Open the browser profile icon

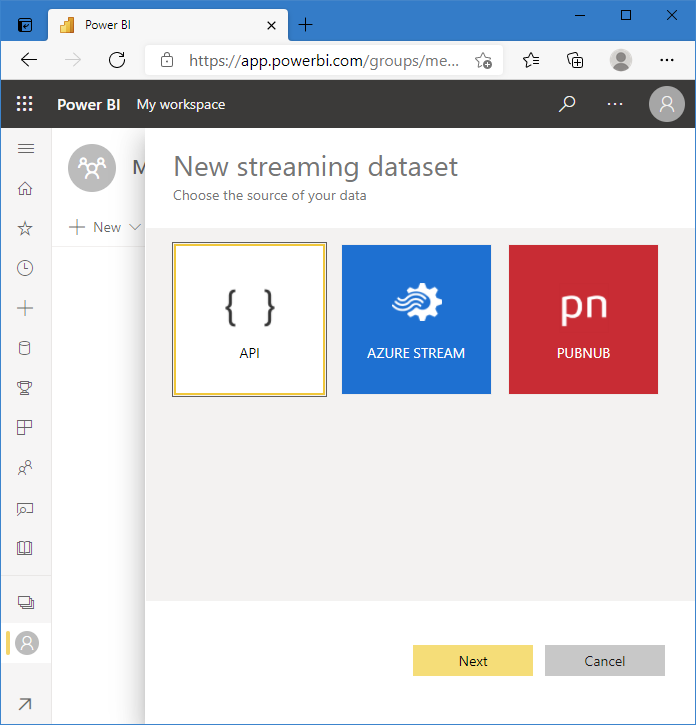(621, 60)
